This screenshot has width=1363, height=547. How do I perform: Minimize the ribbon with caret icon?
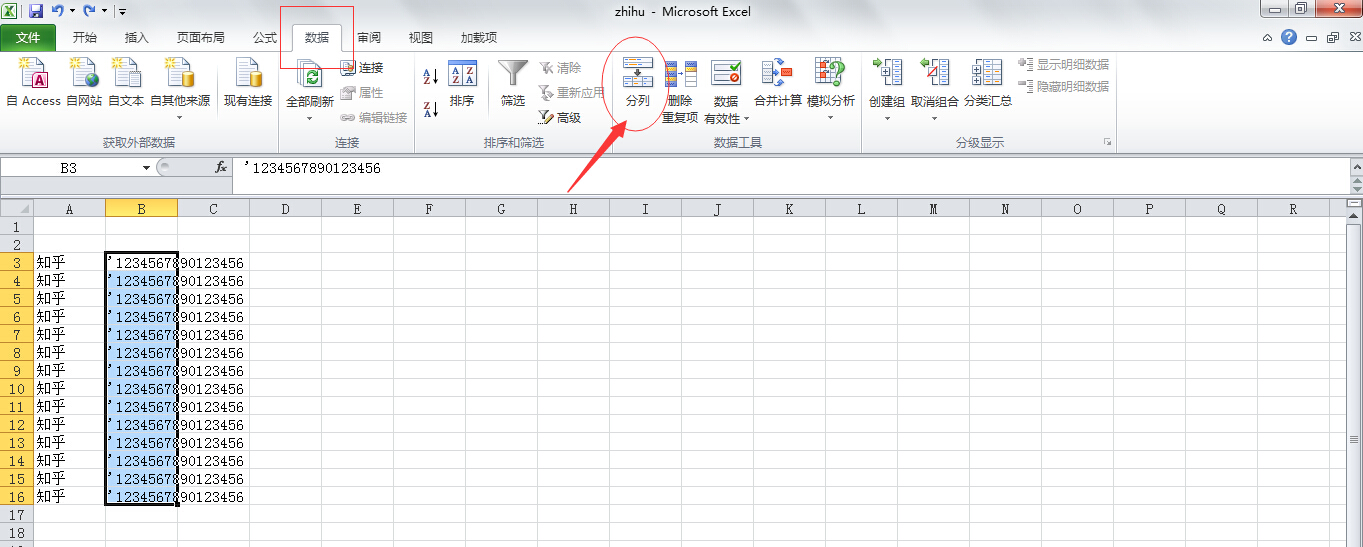click(1268, 37)
